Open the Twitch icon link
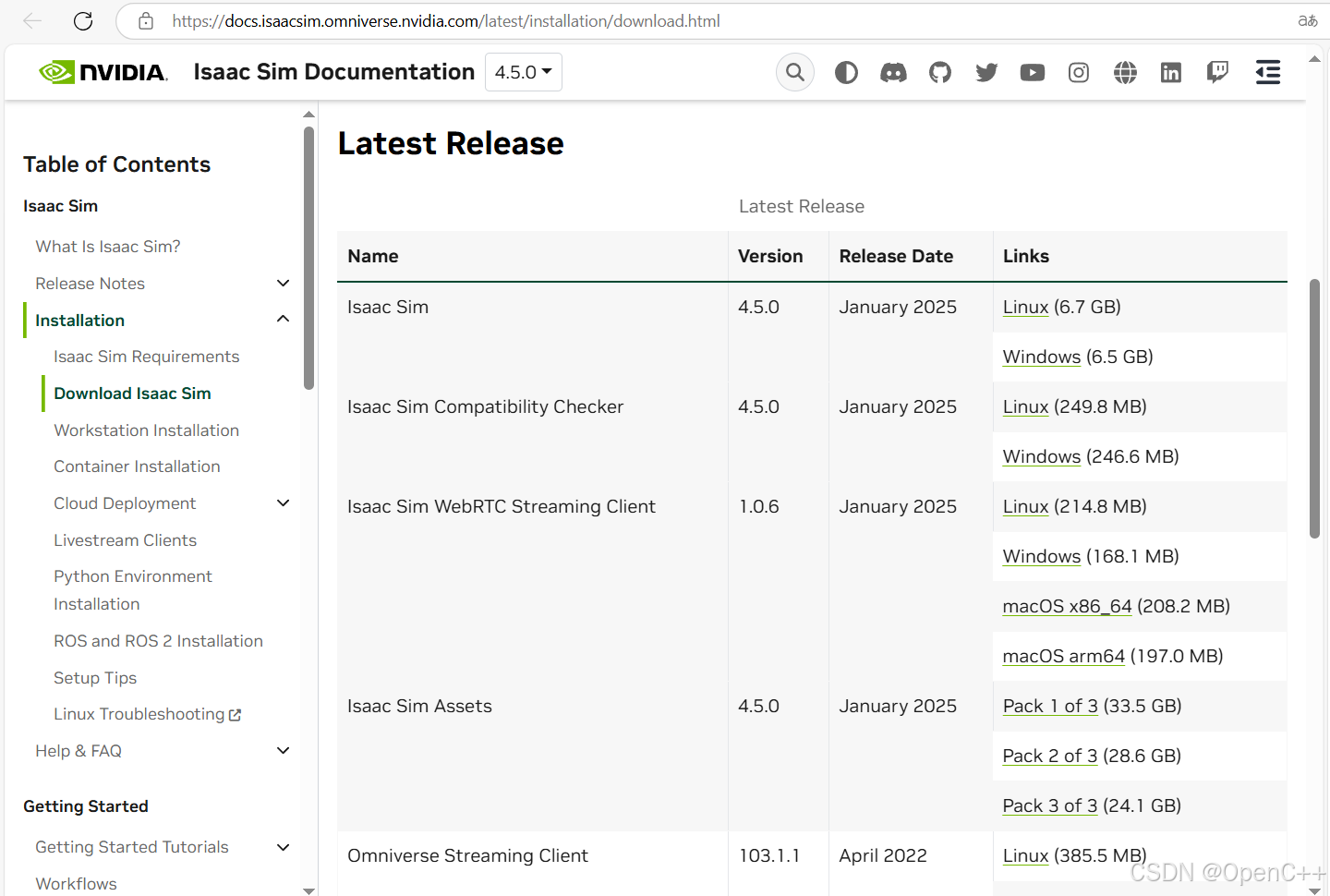Image resolution: width=1330 pixels, height=896 pixels. [x=1217, y=72]
